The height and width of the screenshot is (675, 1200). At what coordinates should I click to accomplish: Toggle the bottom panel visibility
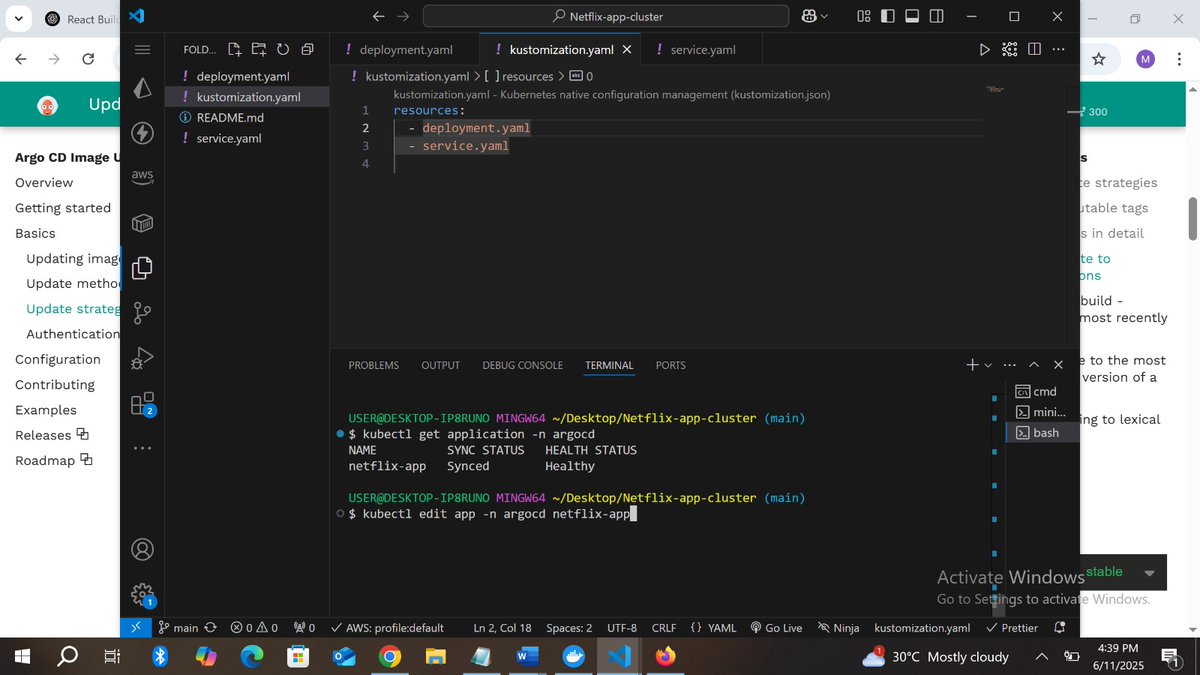tap(912, 16)
